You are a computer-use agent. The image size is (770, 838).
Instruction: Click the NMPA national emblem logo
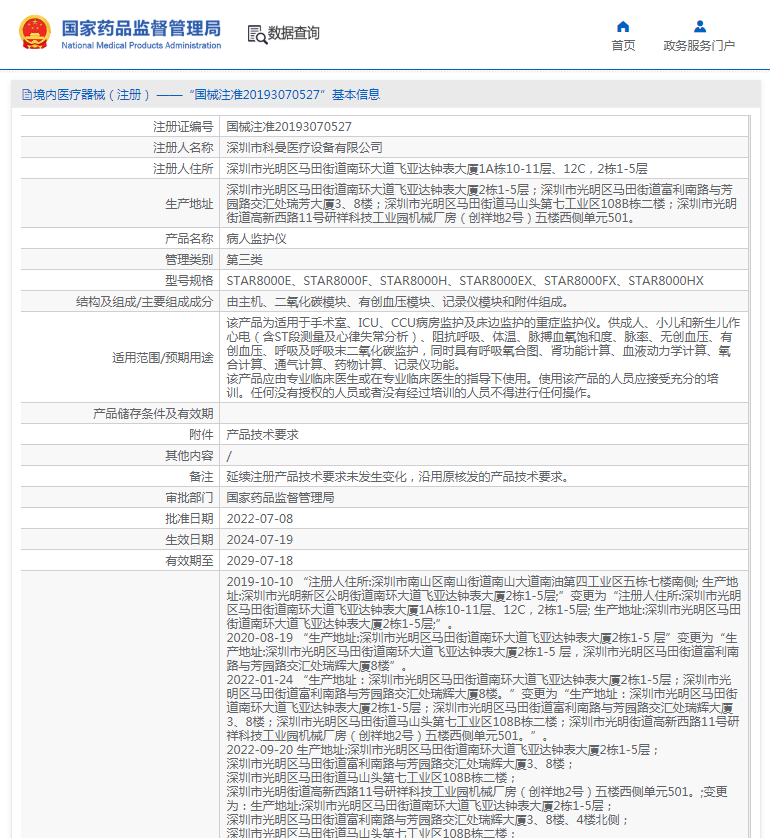click(35, 32)
